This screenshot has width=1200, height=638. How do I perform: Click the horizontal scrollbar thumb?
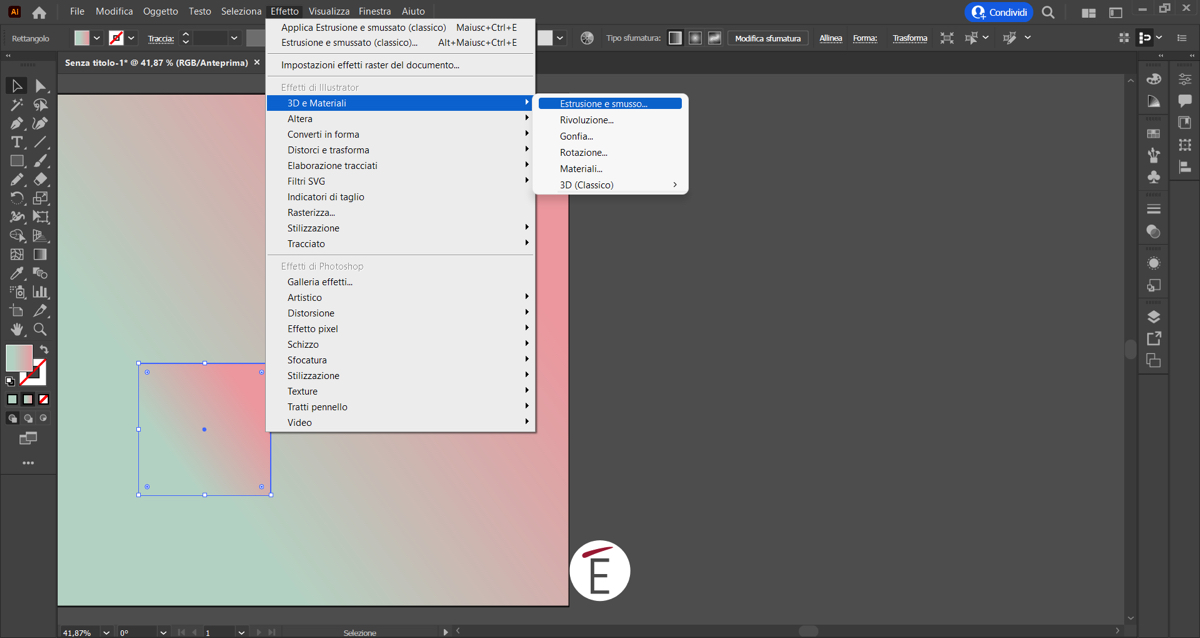point(809,631)
